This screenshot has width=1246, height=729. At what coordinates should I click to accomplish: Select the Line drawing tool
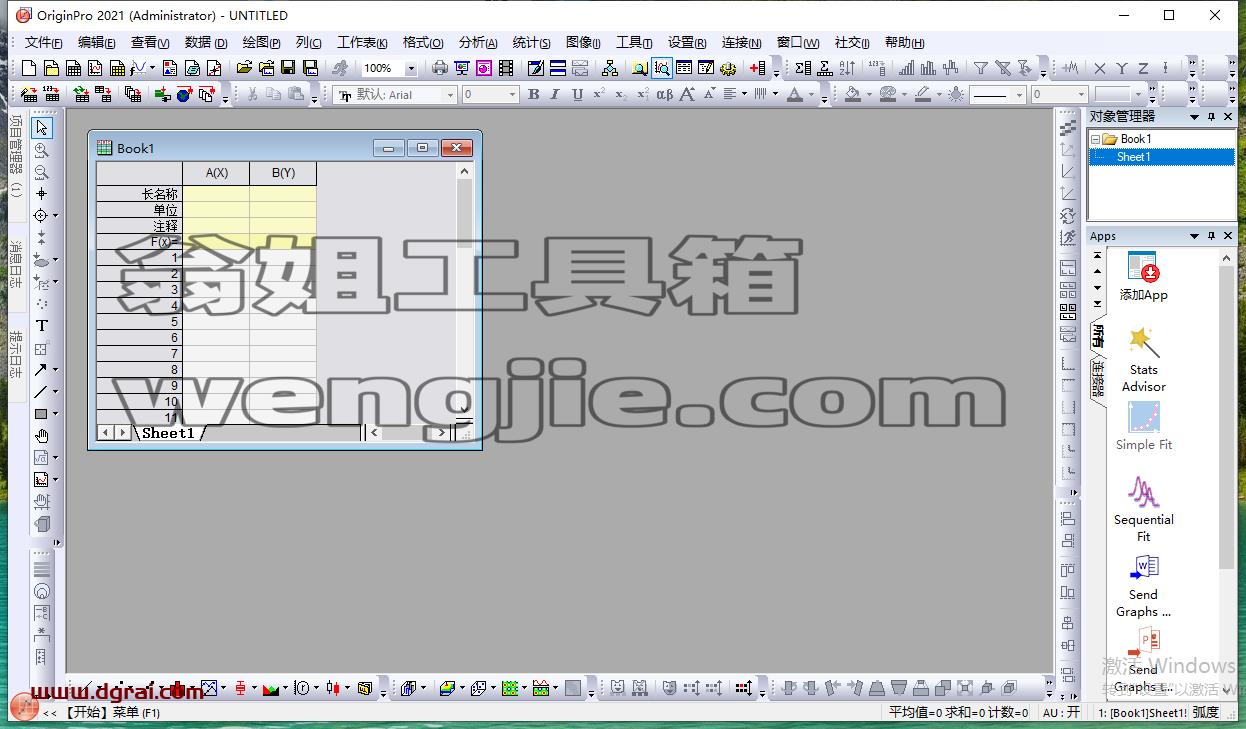(x=41, y=392)
